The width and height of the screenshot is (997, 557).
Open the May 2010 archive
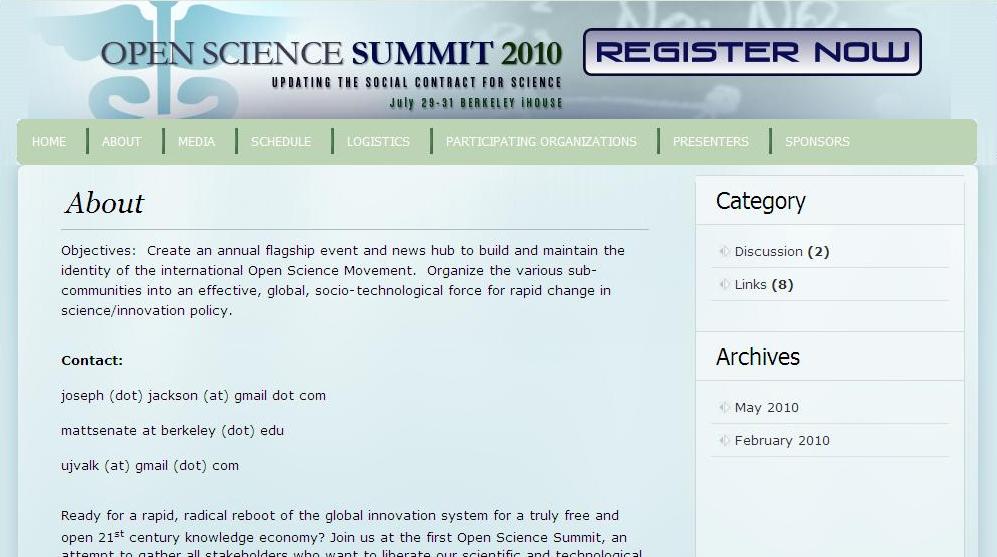766,408
